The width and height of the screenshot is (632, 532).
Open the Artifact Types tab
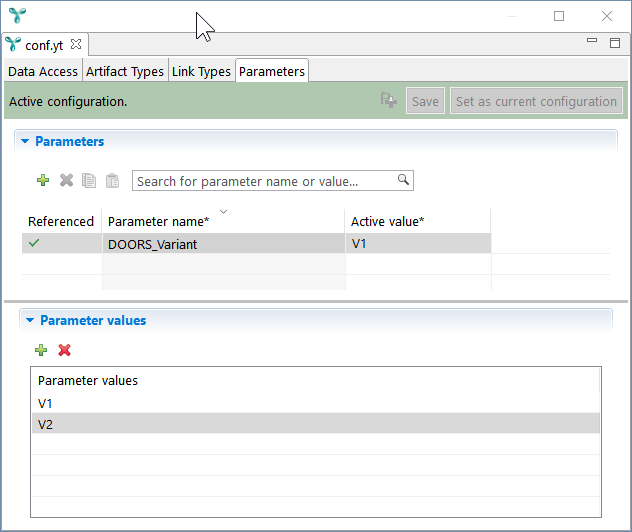[x=125, y=72]
